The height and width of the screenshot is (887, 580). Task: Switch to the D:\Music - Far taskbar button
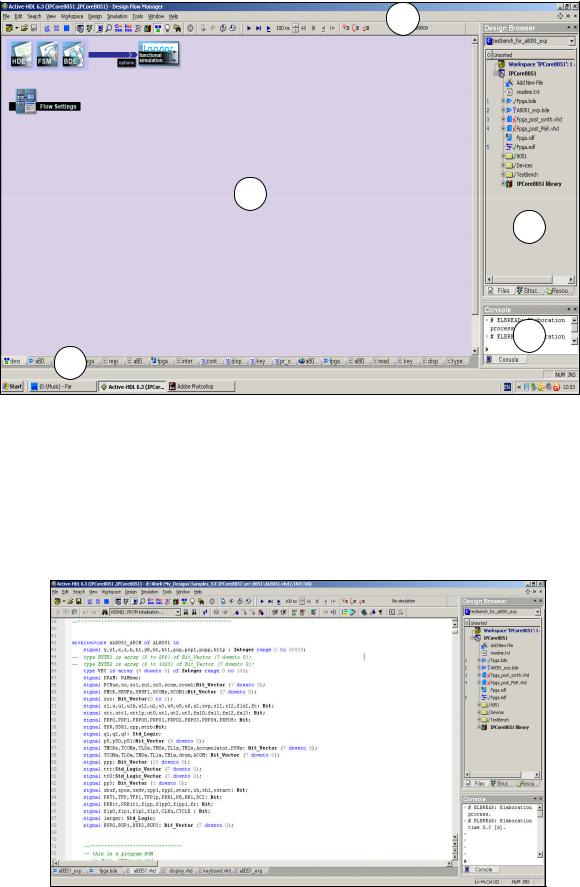pyautogui.click(x=61, y=386)
